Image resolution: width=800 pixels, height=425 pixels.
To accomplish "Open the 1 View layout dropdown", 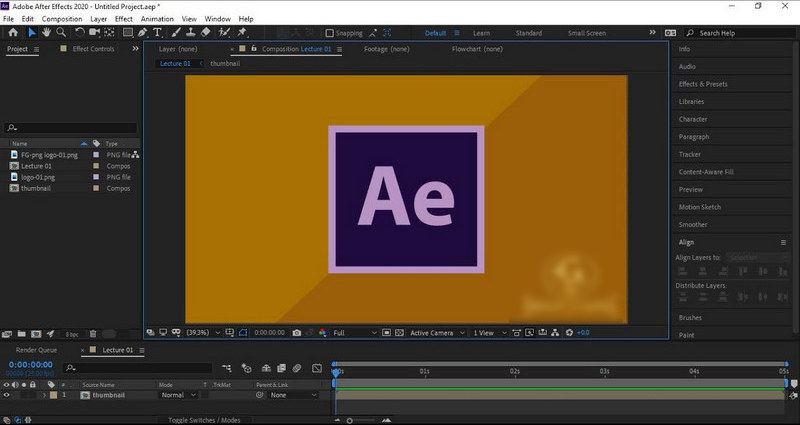I will [489, 333].
